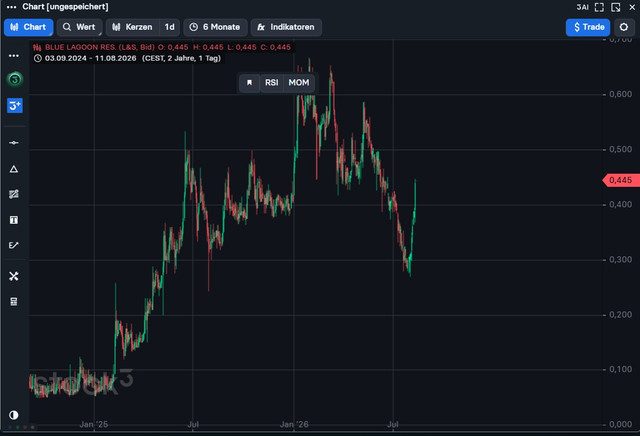This screenshot has width=640, height=436.
Task: Click the Chart [ungespeichert] title
Action: tap(65, 7)
